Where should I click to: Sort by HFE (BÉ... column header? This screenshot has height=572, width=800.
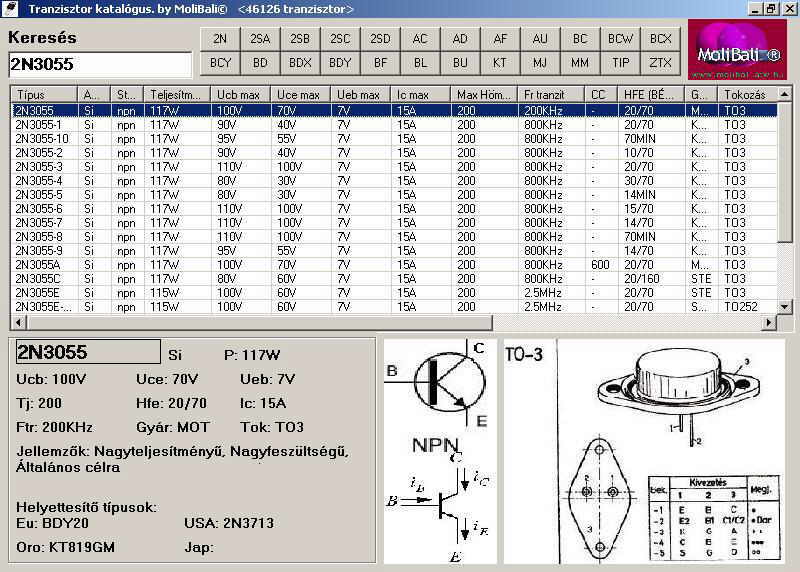[x=651, y=94]
